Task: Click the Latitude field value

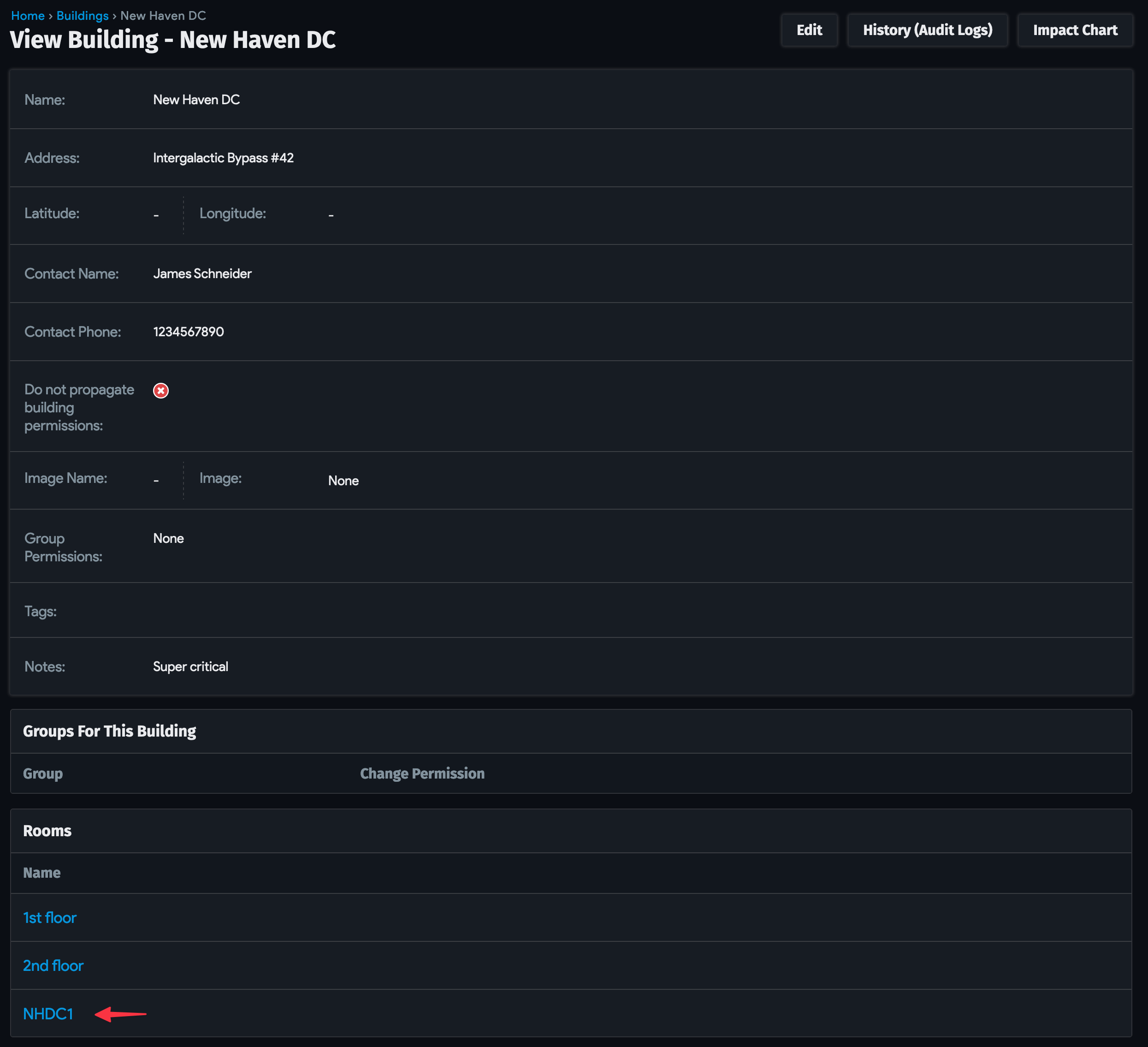Action: coord(155,214)
